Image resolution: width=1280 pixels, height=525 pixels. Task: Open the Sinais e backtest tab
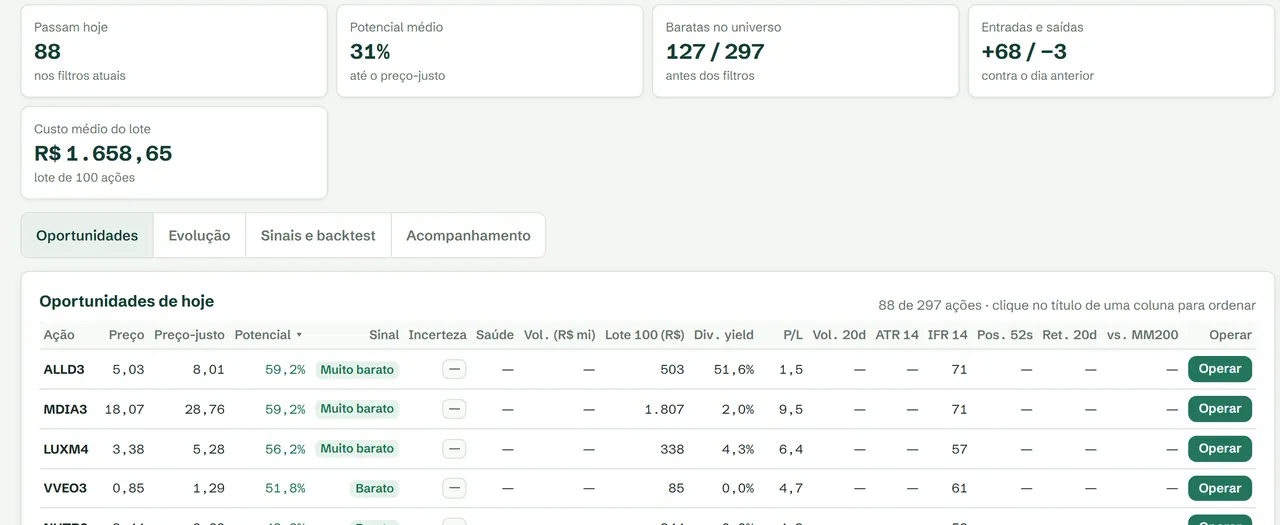tap(318, 235)
